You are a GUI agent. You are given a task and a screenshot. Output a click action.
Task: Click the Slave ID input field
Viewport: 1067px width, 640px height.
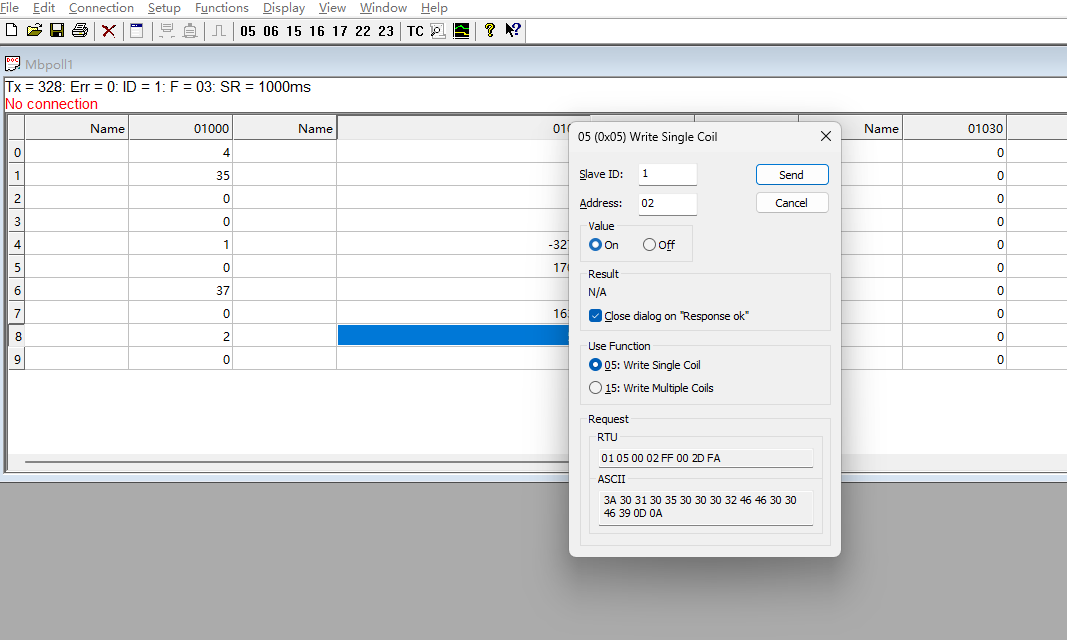coord(667,174)
